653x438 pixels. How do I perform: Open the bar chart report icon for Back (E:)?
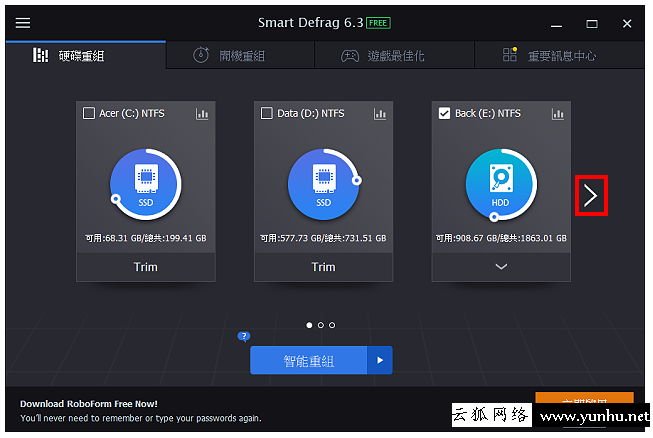point(558,114)
